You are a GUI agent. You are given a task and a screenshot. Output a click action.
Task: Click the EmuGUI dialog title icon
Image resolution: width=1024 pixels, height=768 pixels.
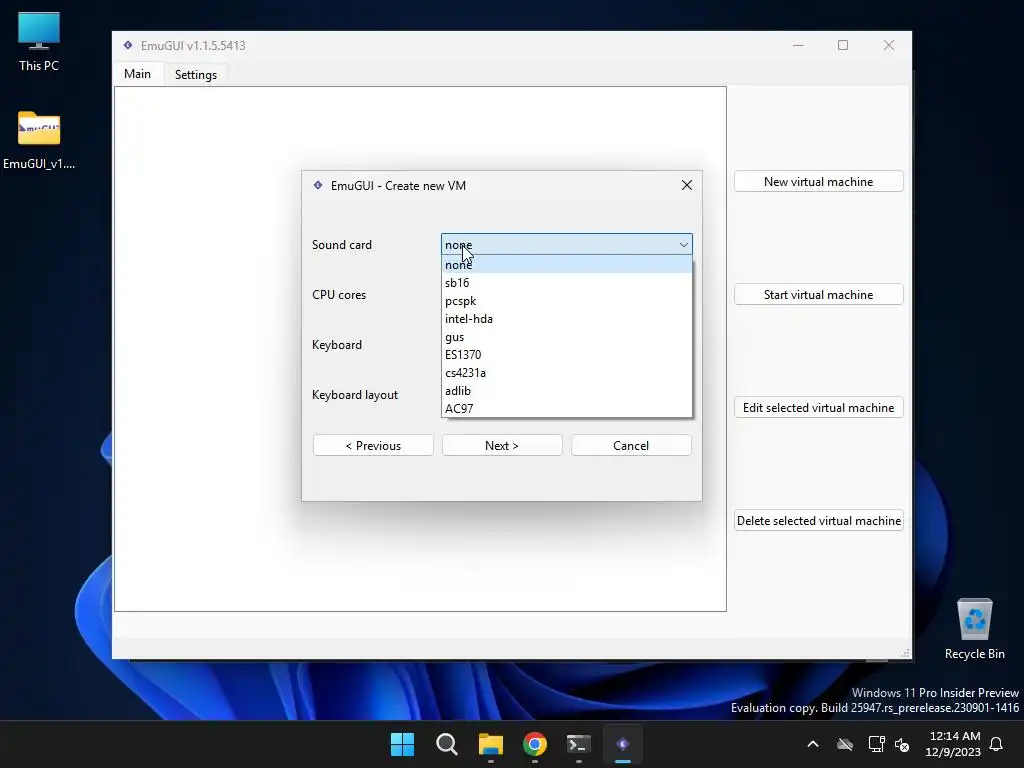click(x=318, y=185)
